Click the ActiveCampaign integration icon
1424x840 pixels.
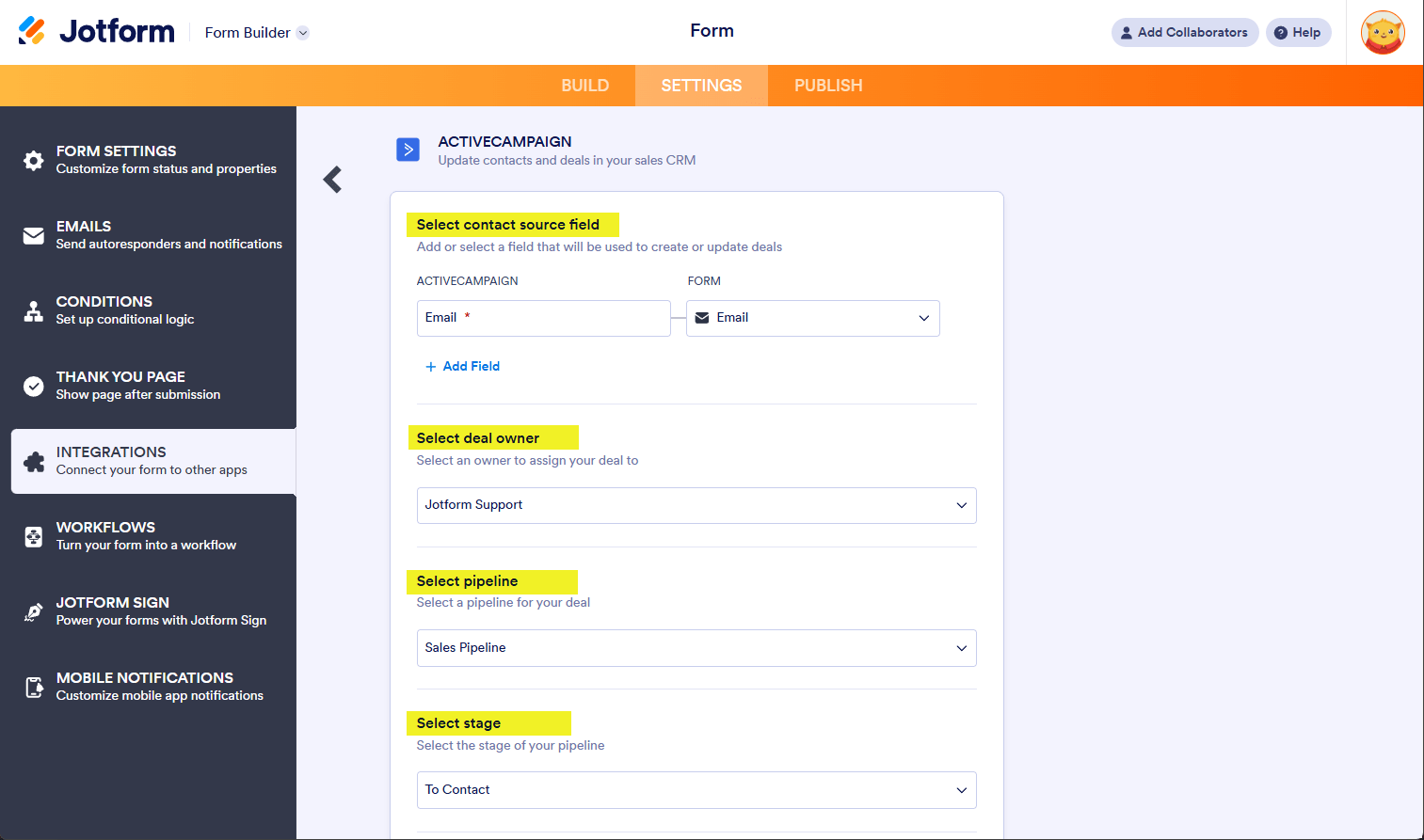408,150
